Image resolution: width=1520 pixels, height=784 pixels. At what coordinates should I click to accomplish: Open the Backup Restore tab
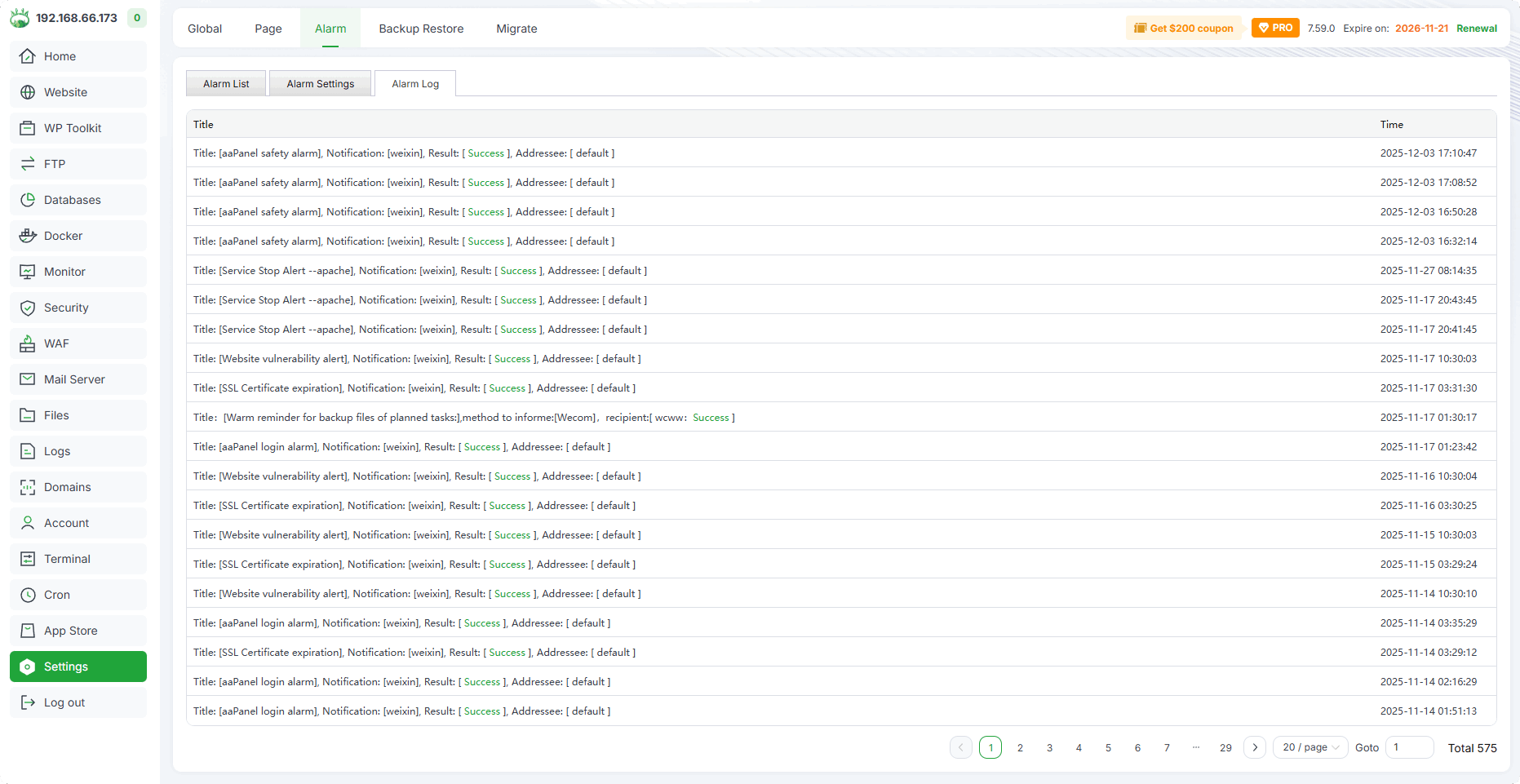(x=421, y=29)
